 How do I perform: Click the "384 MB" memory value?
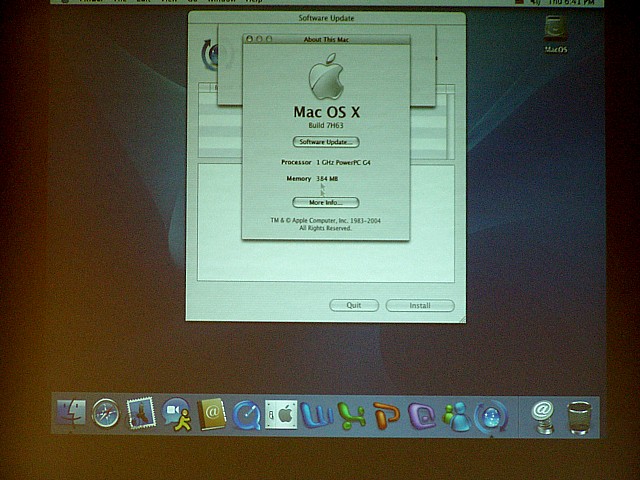pos(327,179)
